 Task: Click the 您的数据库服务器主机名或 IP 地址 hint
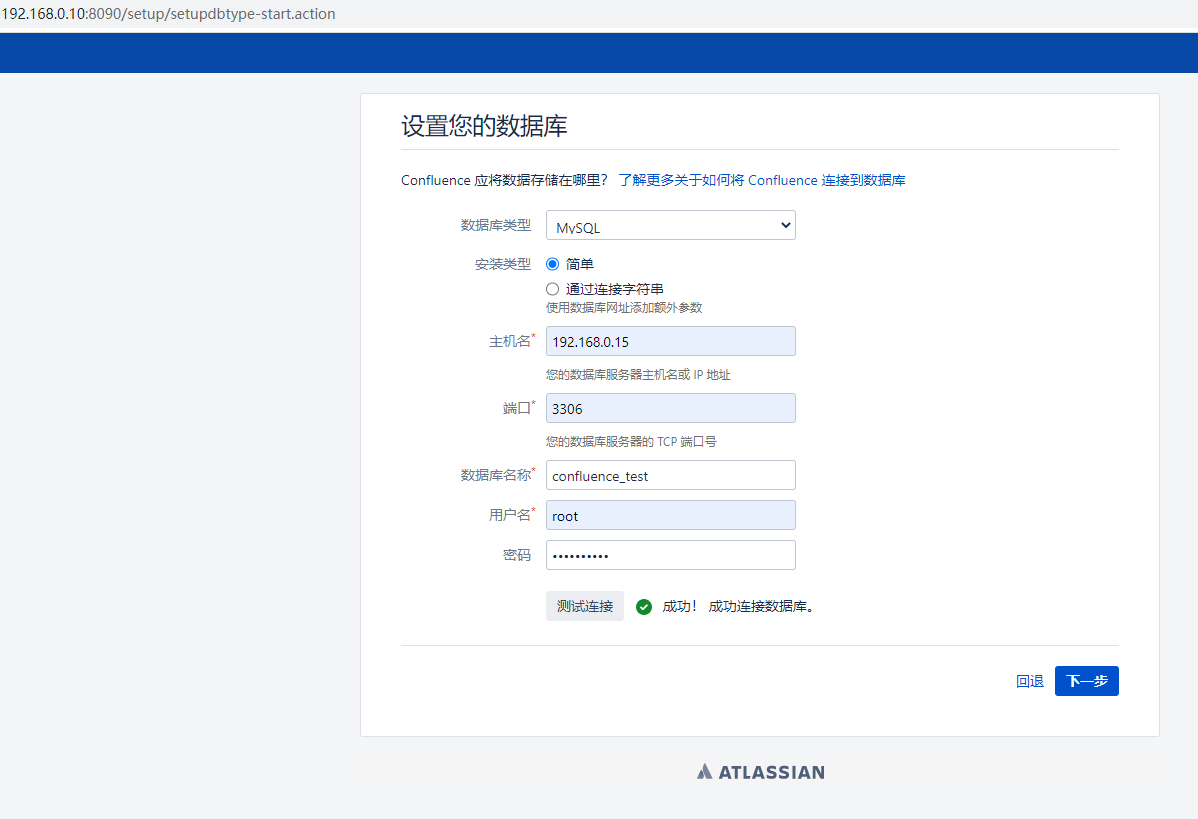(638, 374)
